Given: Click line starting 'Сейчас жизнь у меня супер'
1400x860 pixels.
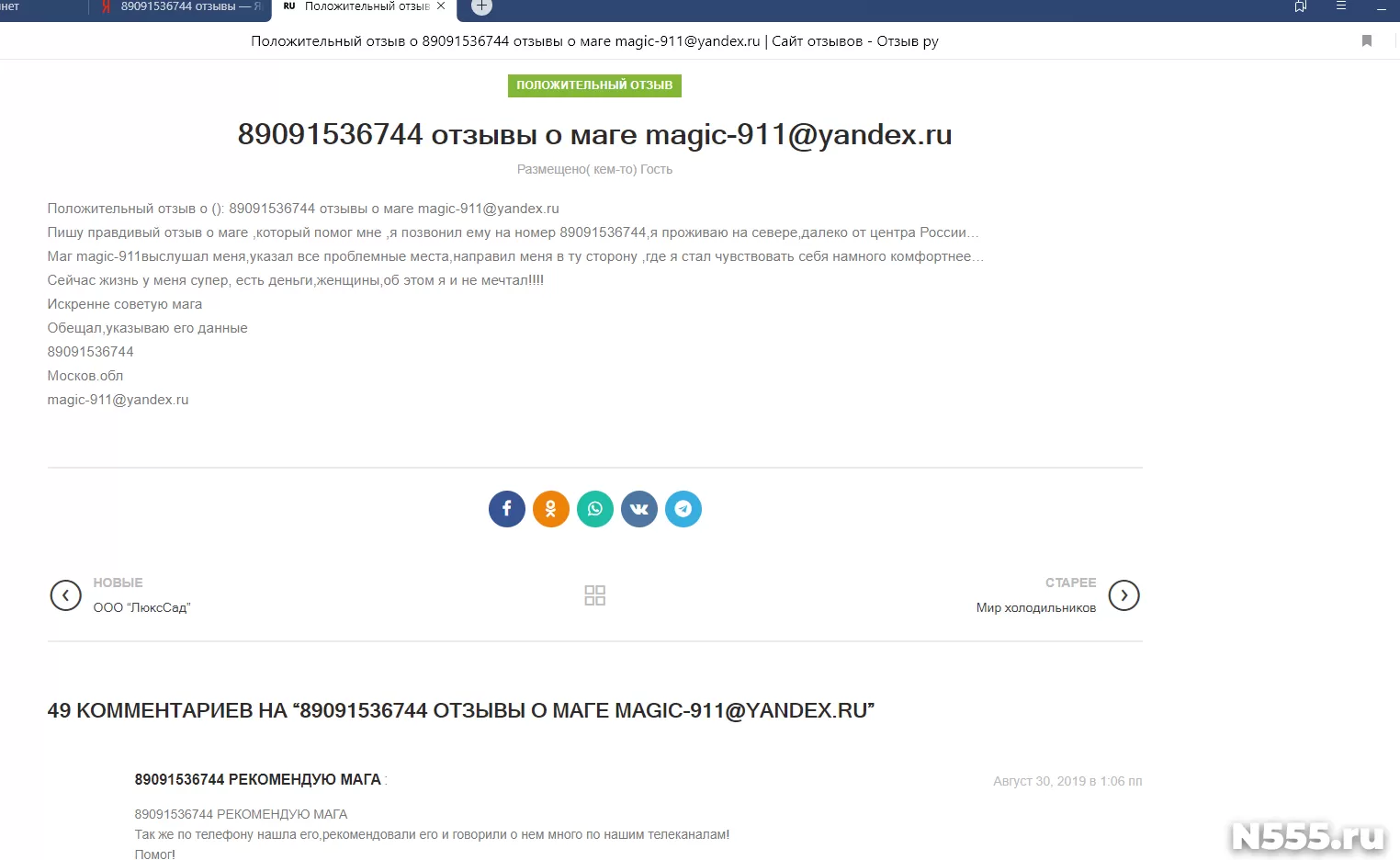Looking at the screenshot, I should point(295,280).
